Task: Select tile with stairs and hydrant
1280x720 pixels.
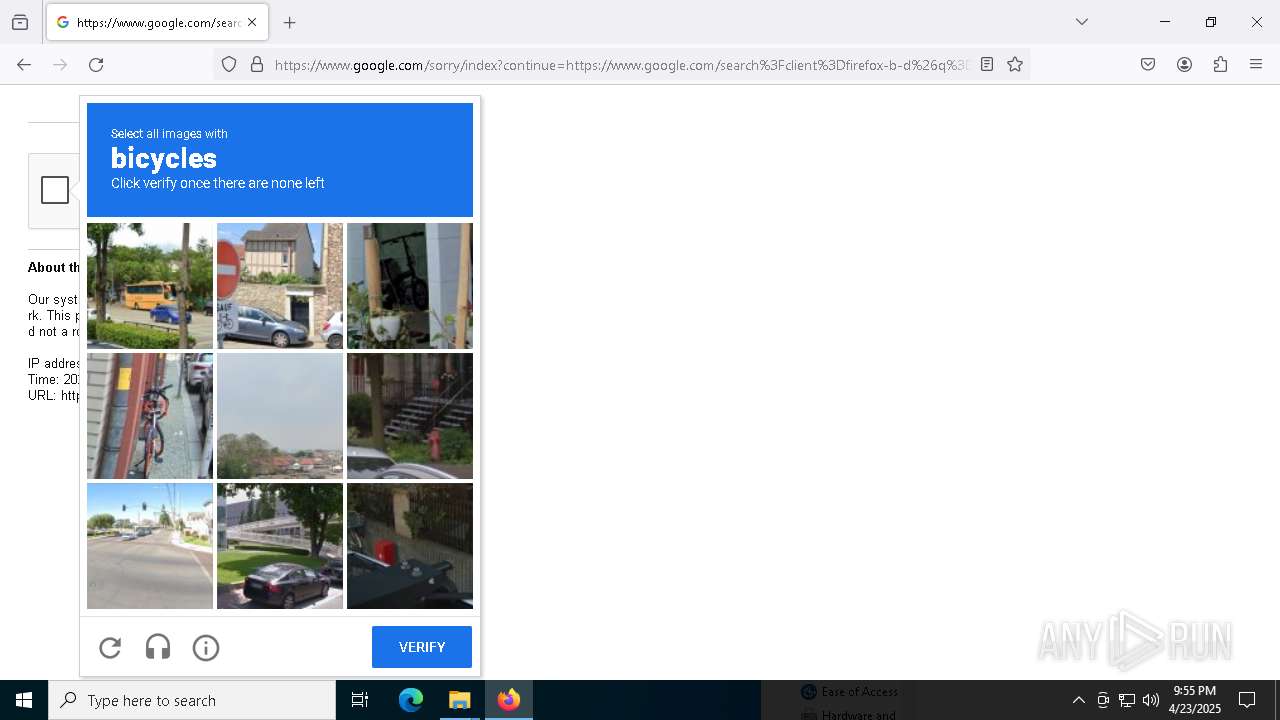Action: tap(410, 416)
